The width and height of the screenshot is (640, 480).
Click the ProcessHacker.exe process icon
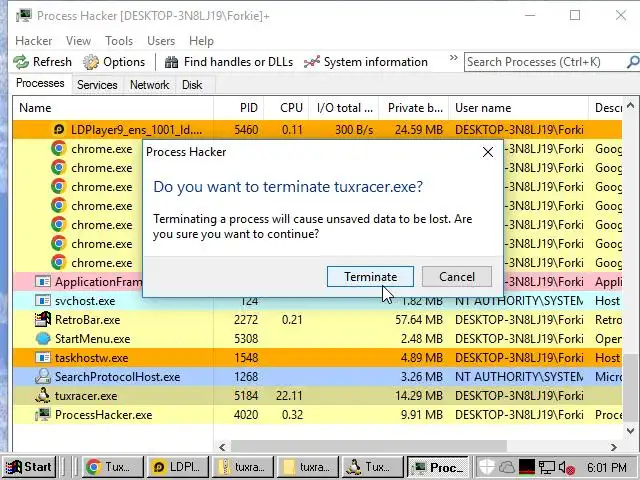[43, 415]
